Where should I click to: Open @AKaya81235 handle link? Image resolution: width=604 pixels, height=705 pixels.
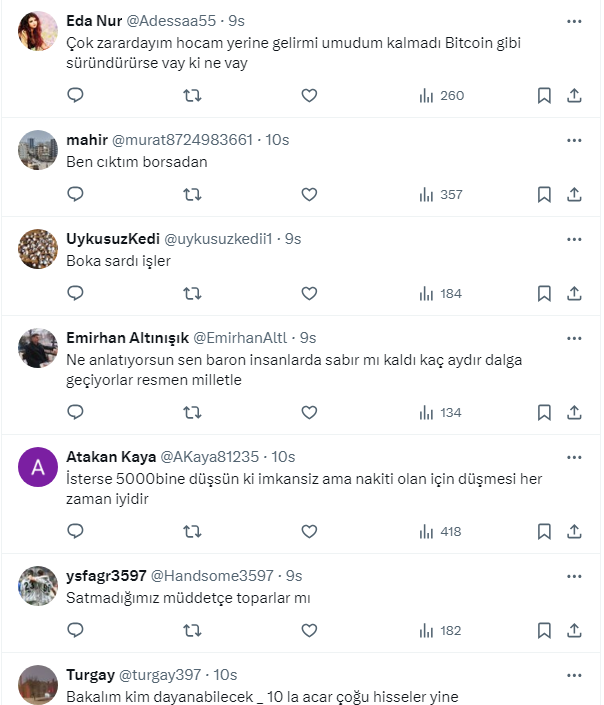[209, 457]
